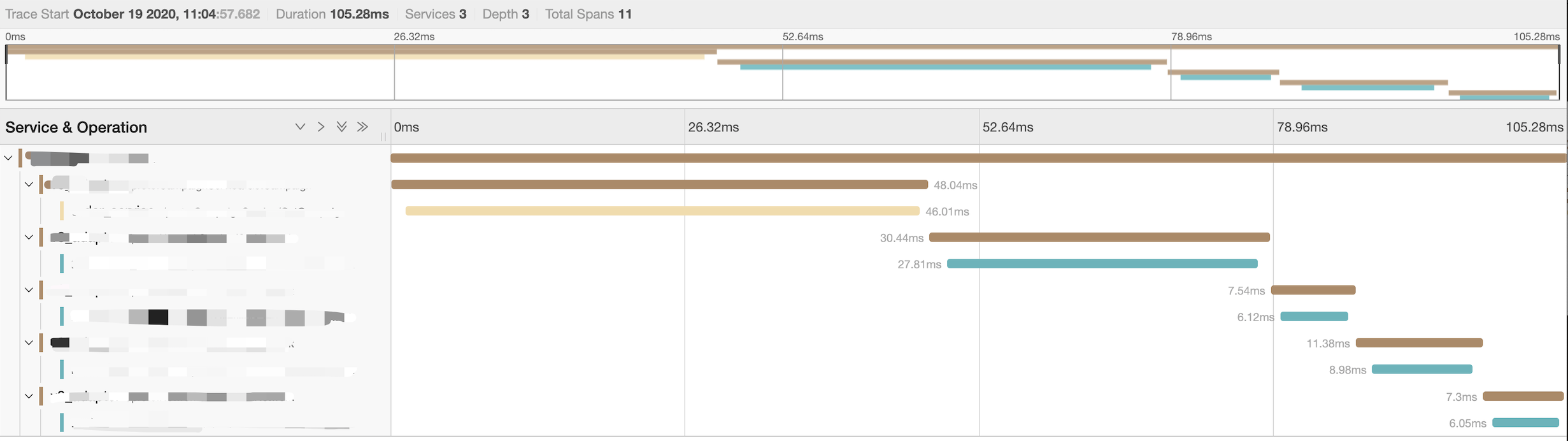1568x441 pixels.
Task: Toggle the chevron for the 7.3ms span row
Action: click(x=29, y=396)
